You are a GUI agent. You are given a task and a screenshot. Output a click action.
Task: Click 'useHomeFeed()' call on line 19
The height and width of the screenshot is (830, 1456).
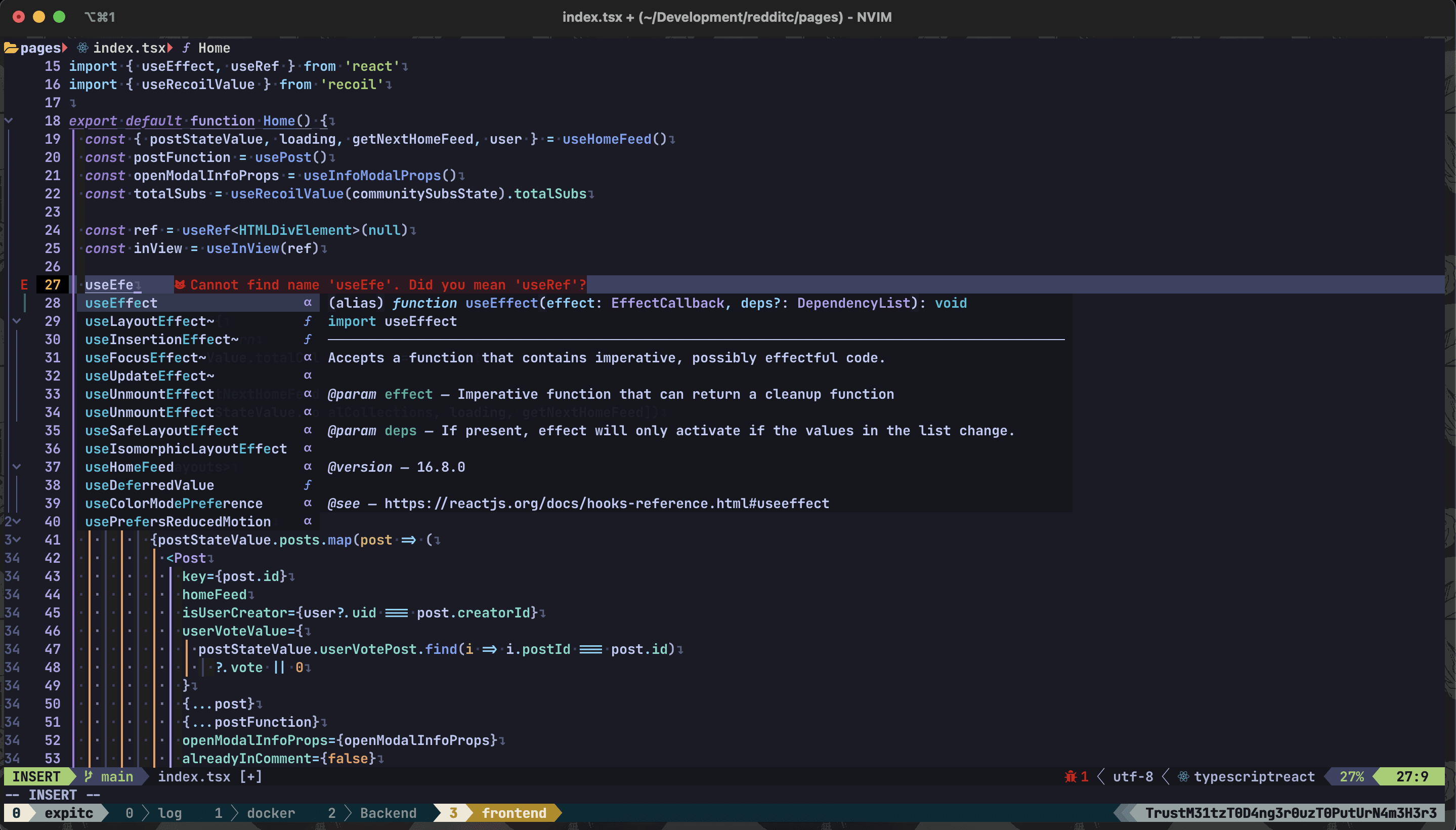pos(614,139)
